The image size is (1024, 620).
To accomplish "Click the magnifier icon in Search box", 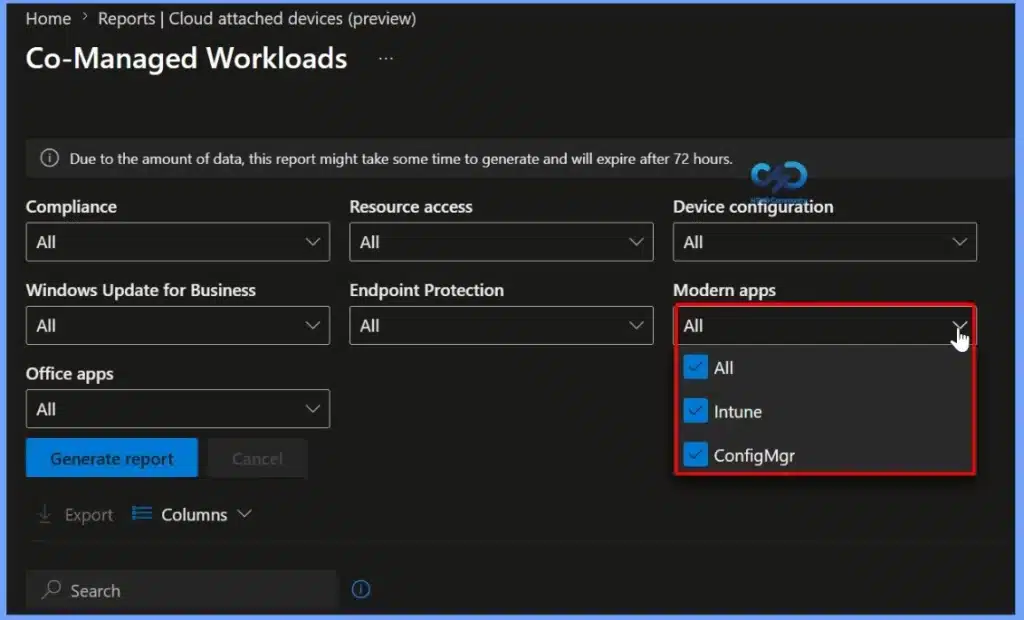I will (x=51, y=589).
